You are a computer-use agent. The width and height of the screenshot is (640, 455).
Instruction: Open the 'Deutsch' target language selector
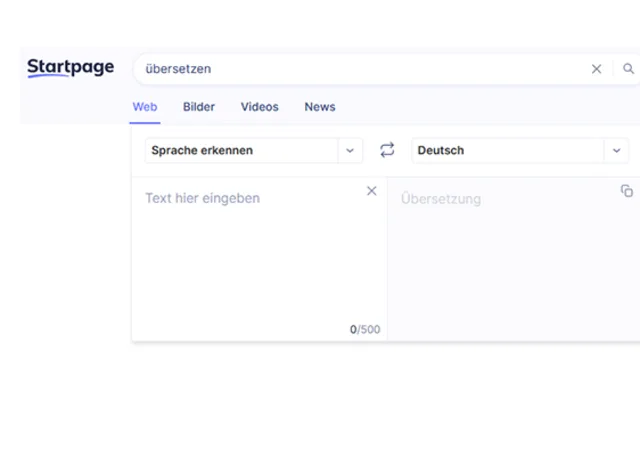click(x=507, y=151)
